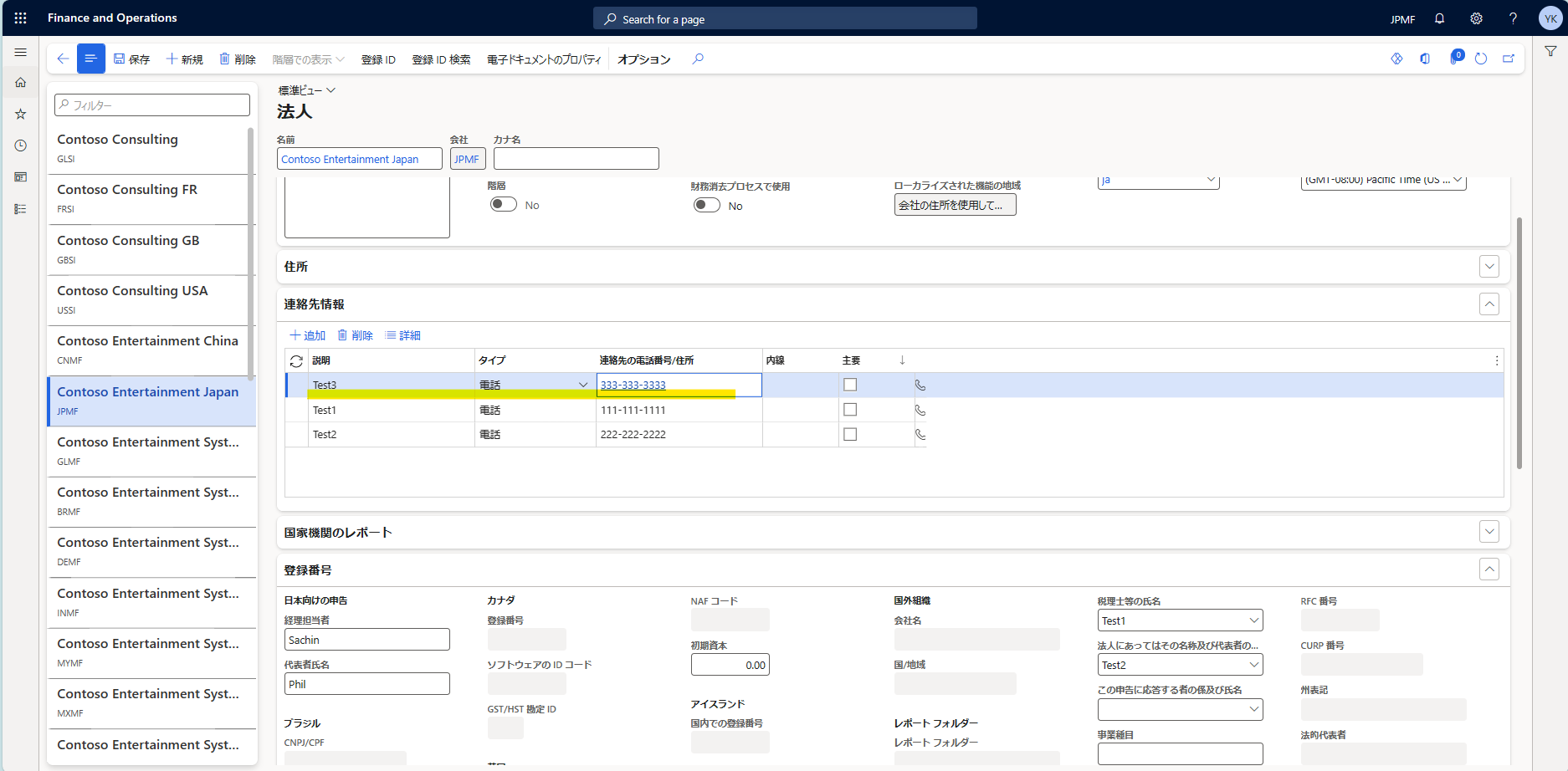Image resolution: width=1568 pixels, height=771 pixels.
Task: Click the 会社の住所を使用して button
Action: [955, 205]
